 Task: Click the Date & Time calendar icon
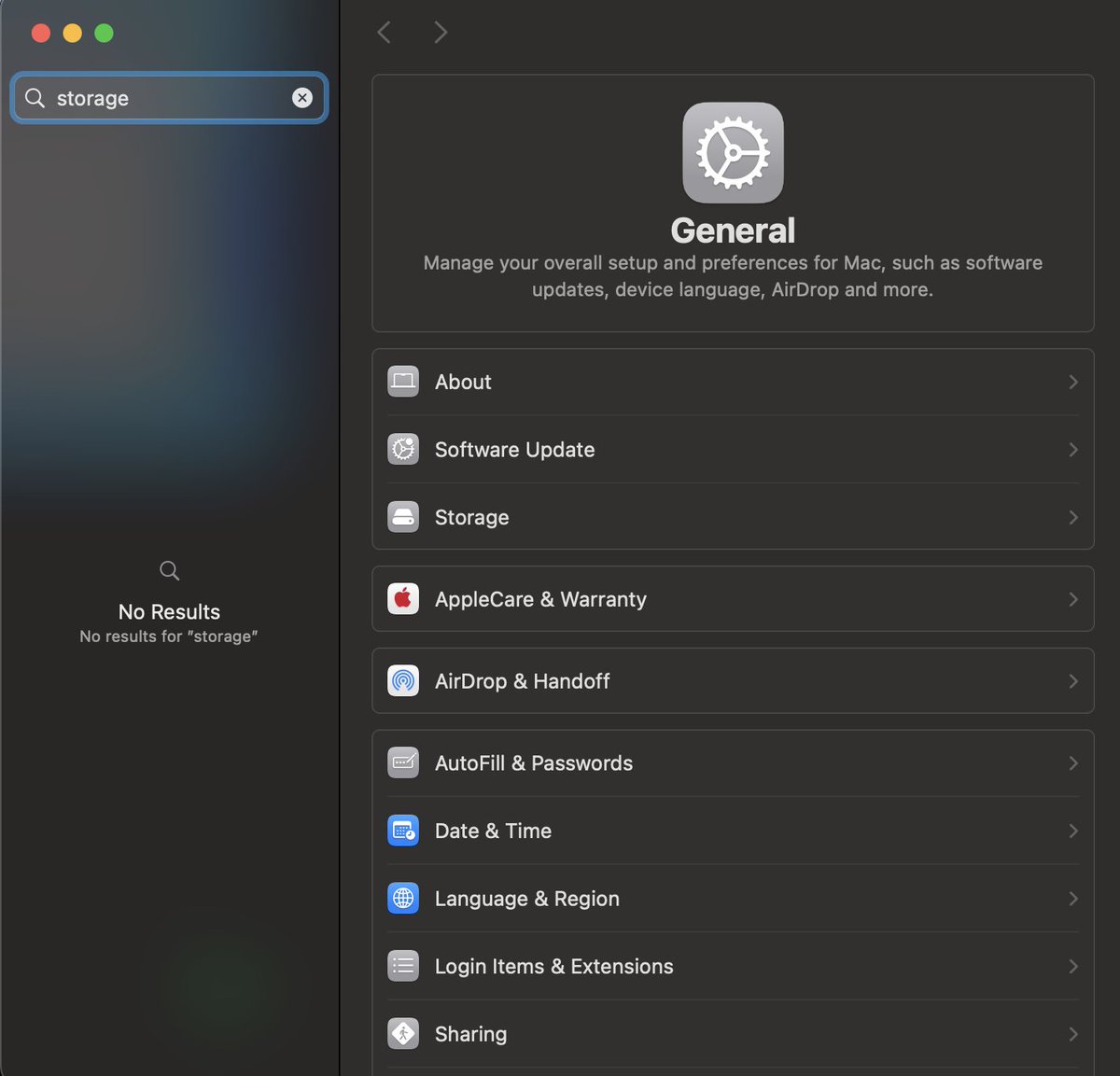(x=403, y=831)
